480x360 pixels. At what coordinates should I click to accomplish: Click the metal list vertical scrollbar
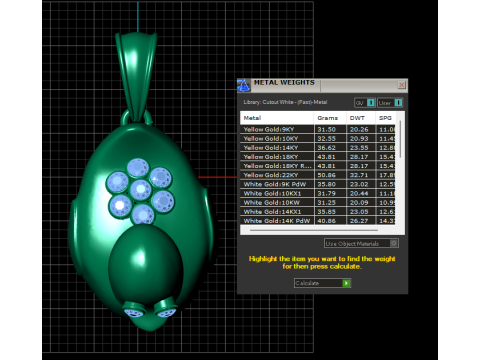[400, 140]
